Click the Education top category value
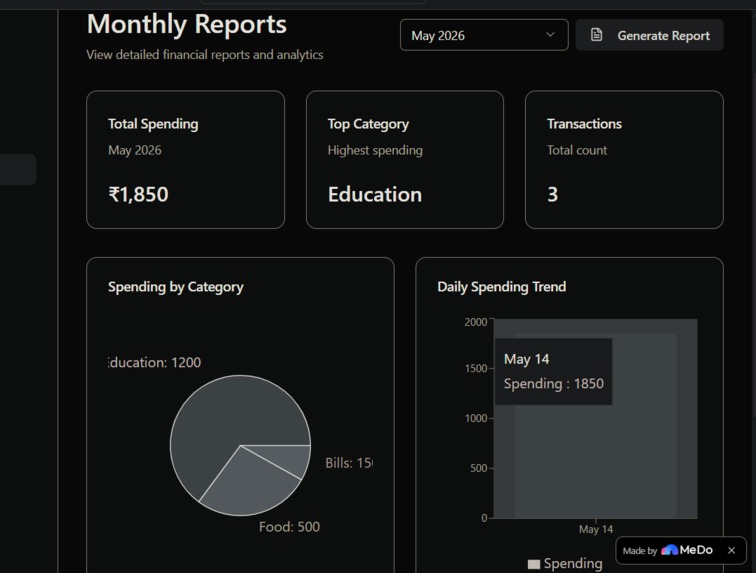This screenshot has width=756, height=573. 375,194
